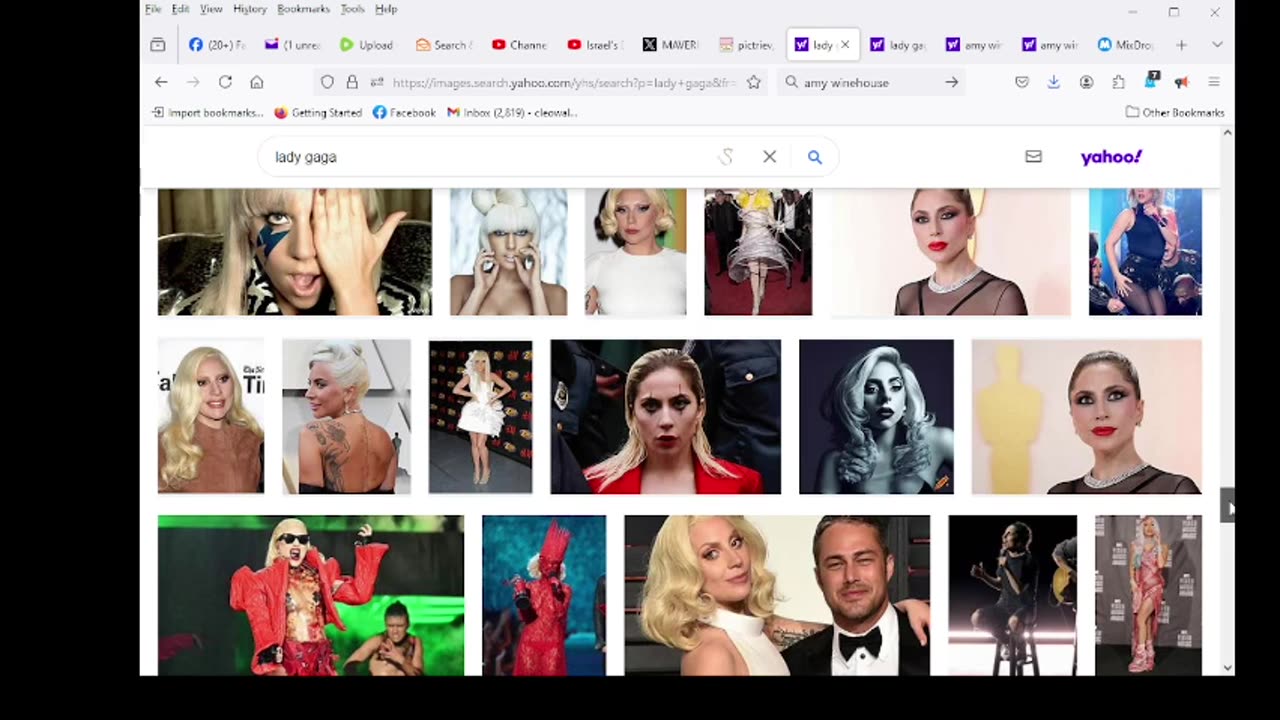Open the File menu

tap(153, 9)
